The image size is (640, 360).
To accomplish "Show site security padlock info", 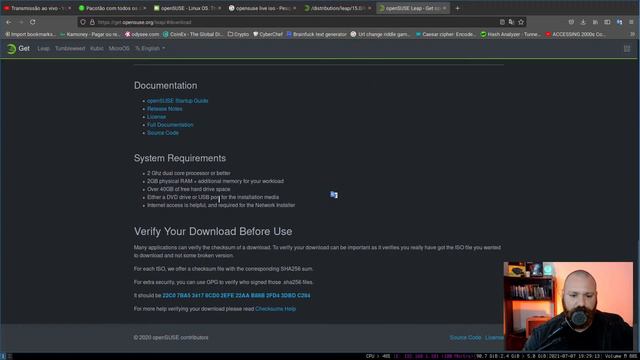I will click(x=92, y=22).
